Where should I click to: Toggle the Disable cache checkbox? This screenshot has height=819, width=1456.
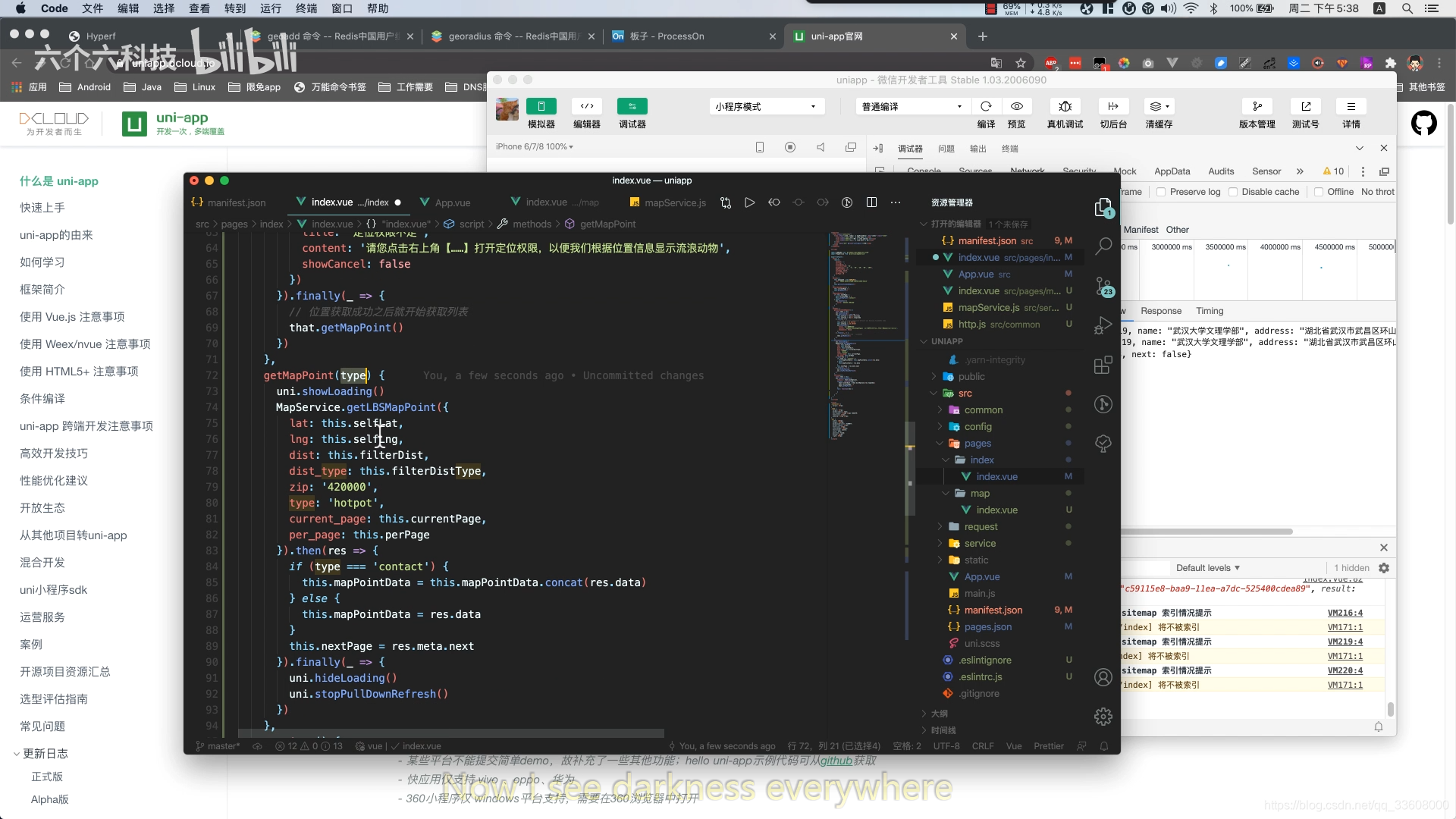pyautogui.click(x=1233, y=192)
